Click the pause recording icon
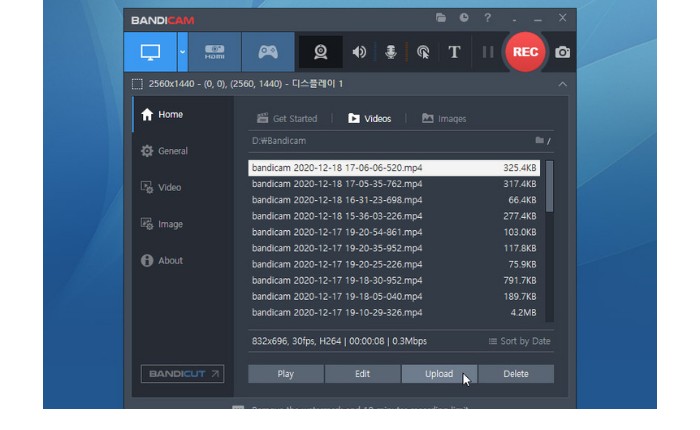Viewport: 700px width, 430px height. point(488,52)
